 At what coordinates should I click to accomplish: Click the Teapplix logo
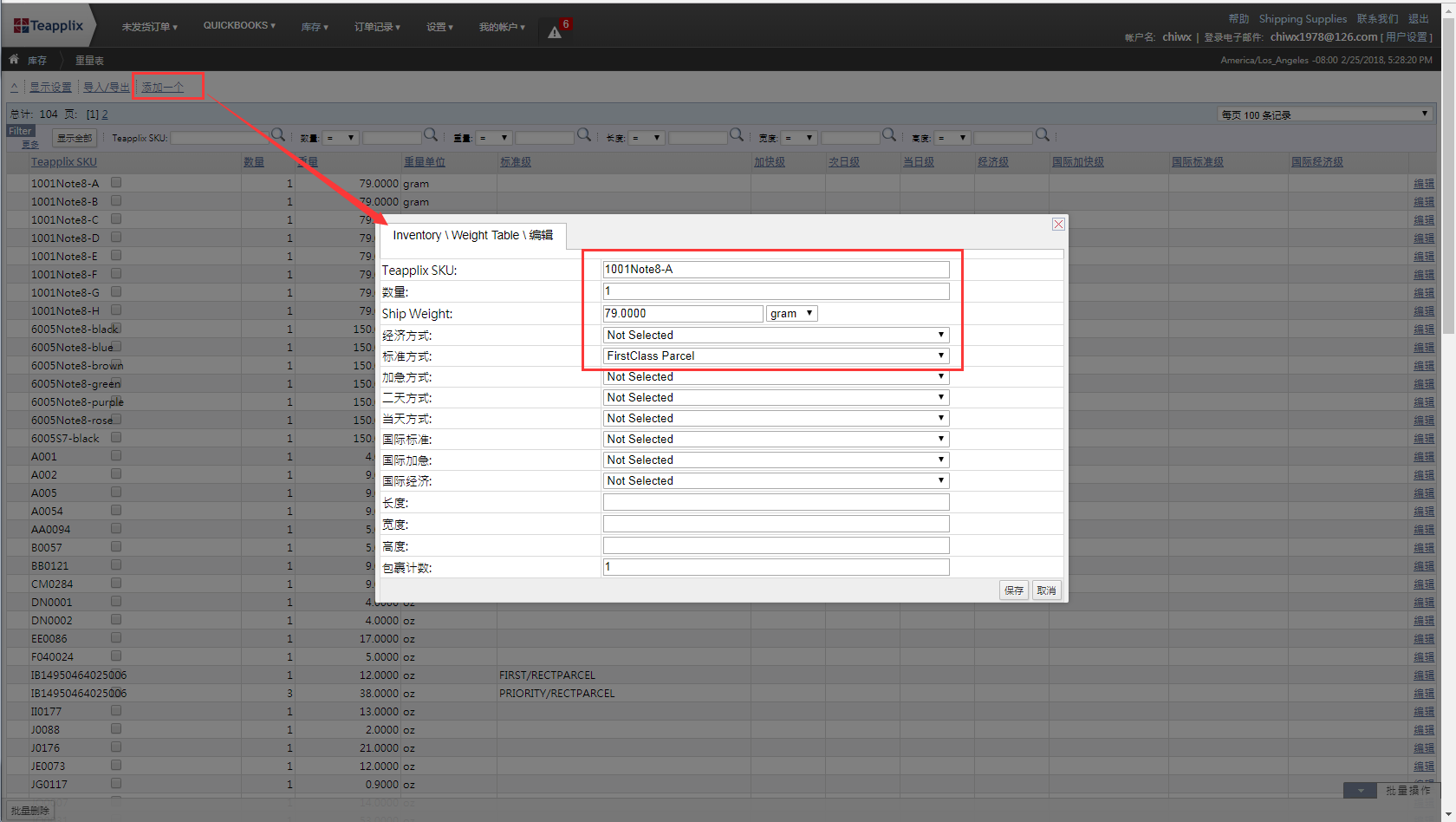(49, 26)
